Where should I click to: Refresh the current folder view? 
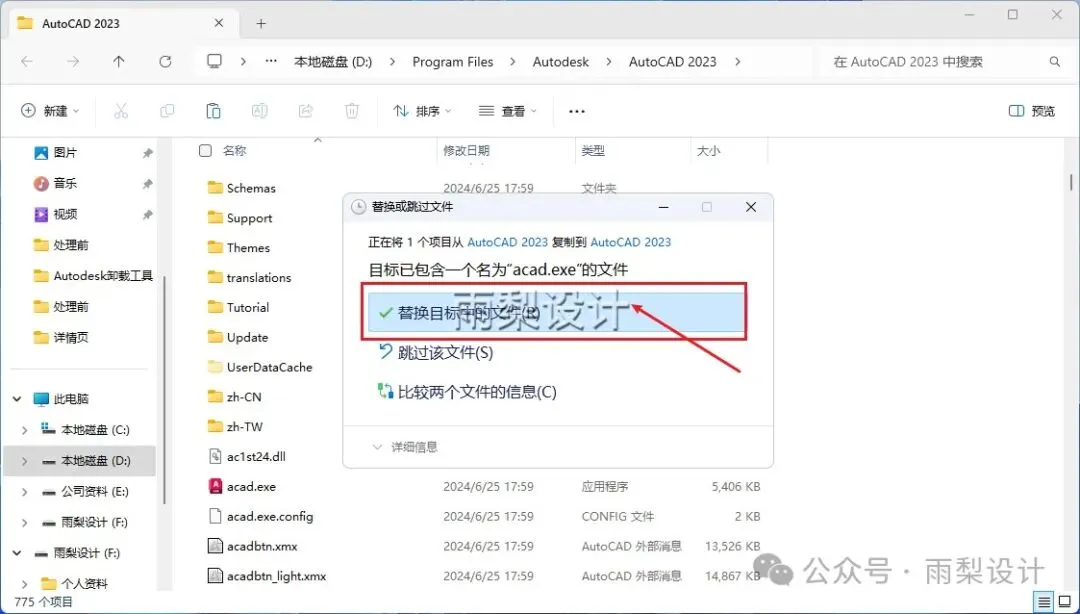165,61
